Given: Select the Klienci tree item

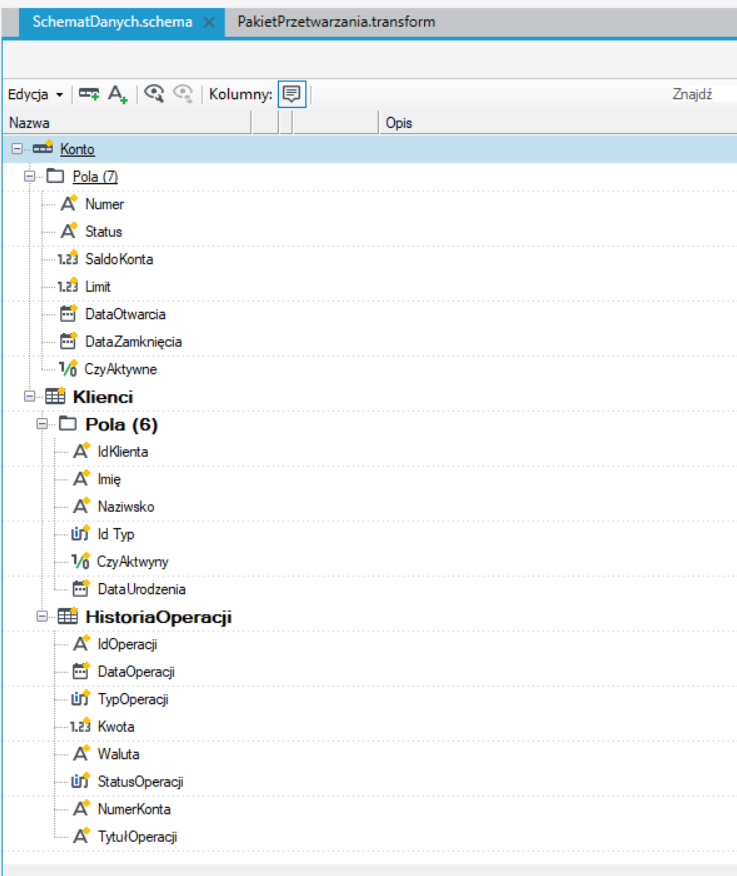Looking at the screenshot, I should pyautogui.click(x=103, y=397).
